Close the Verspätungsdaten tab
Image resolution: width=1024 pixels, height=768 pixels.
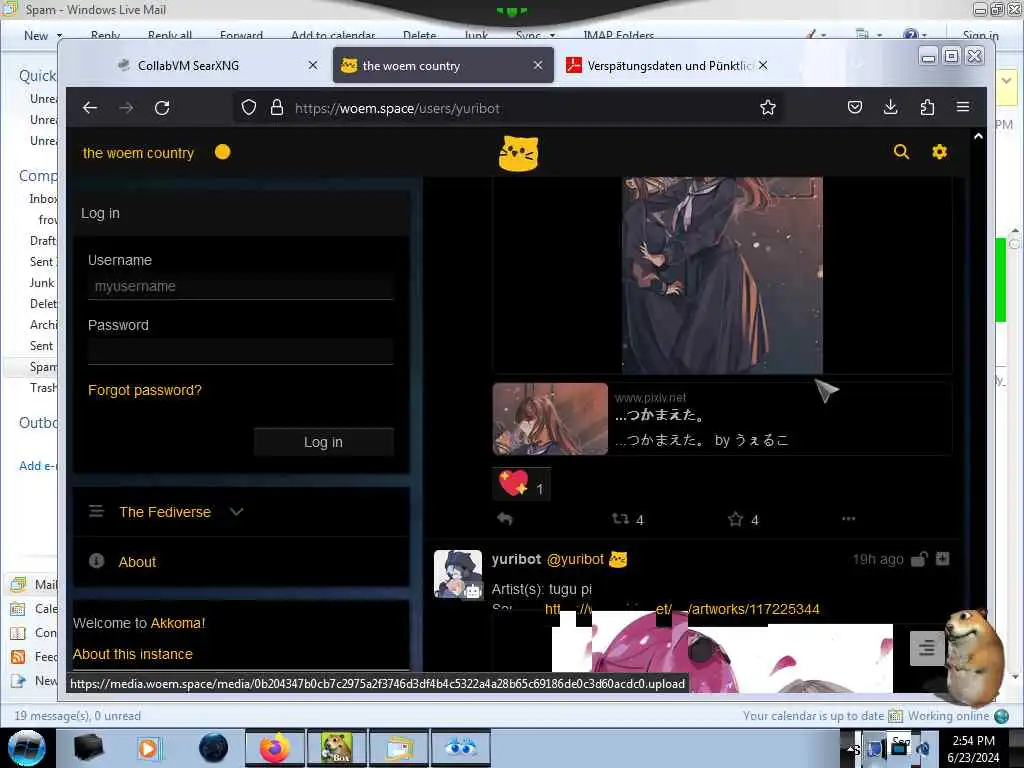click(x=763, y=65)
